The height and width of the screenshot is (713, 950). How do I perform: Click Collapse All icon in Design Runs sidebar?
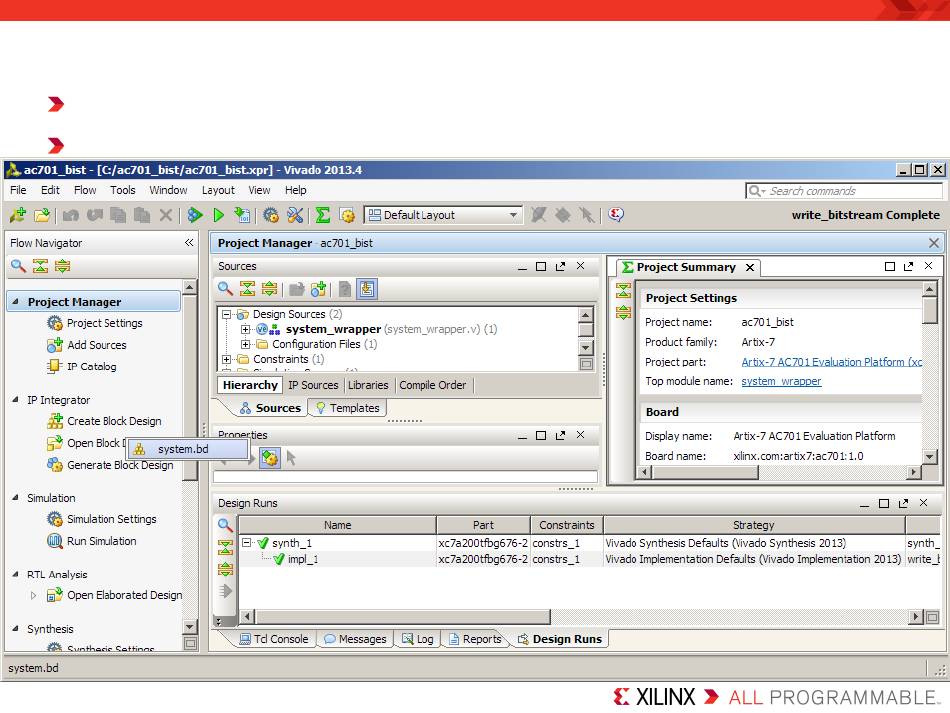[x=225, y=547]
